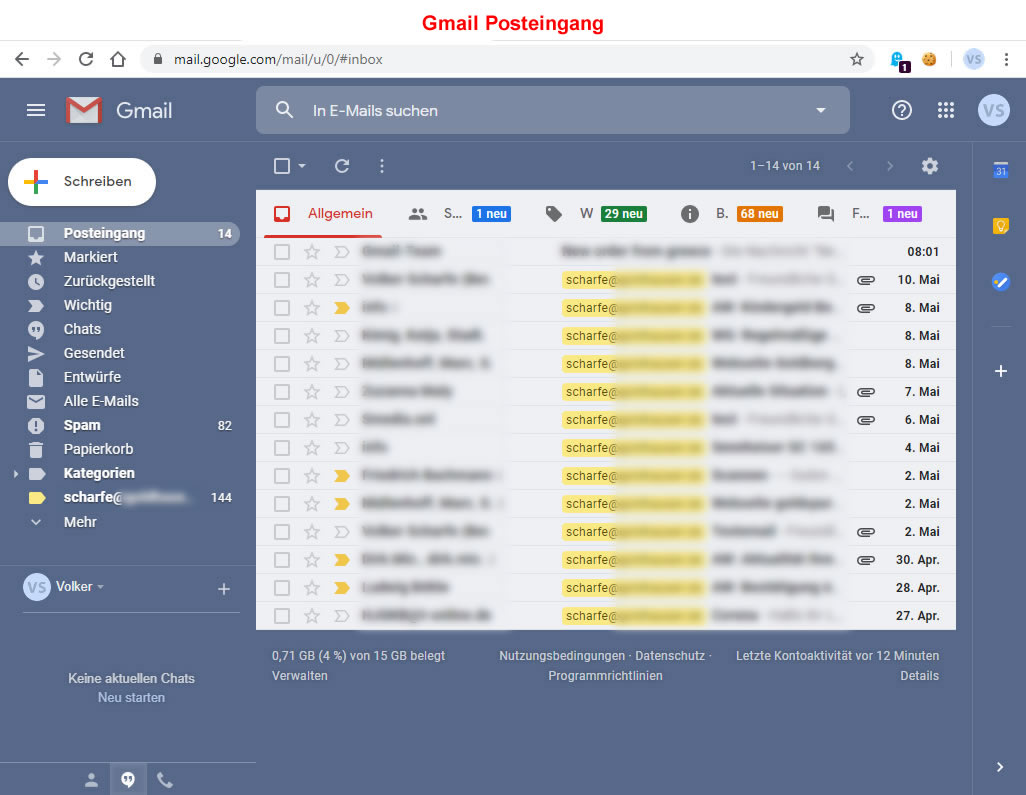Open the Google apps grid
This screenshot has height=795, width=1026.
(x=946, y=110)
